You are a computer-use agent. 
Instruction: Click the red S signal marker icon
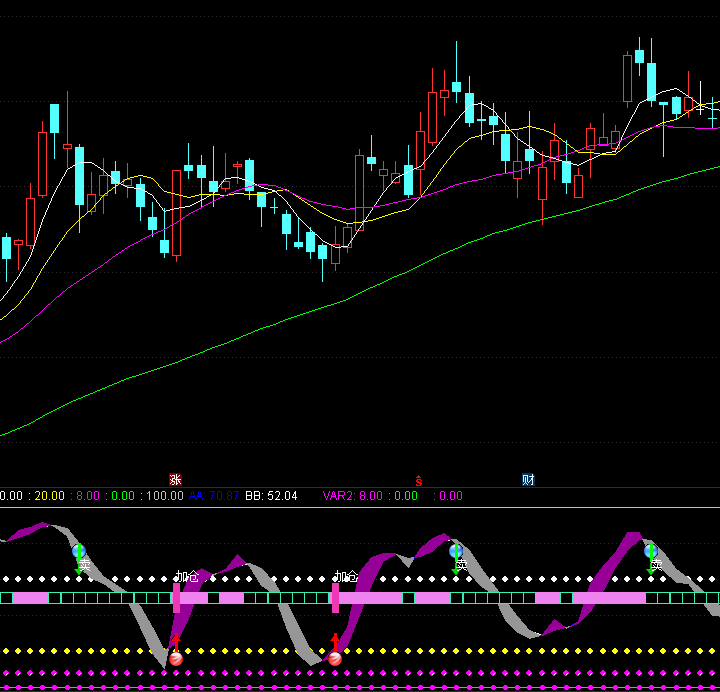pyautogui.click(x=418, y=480)
